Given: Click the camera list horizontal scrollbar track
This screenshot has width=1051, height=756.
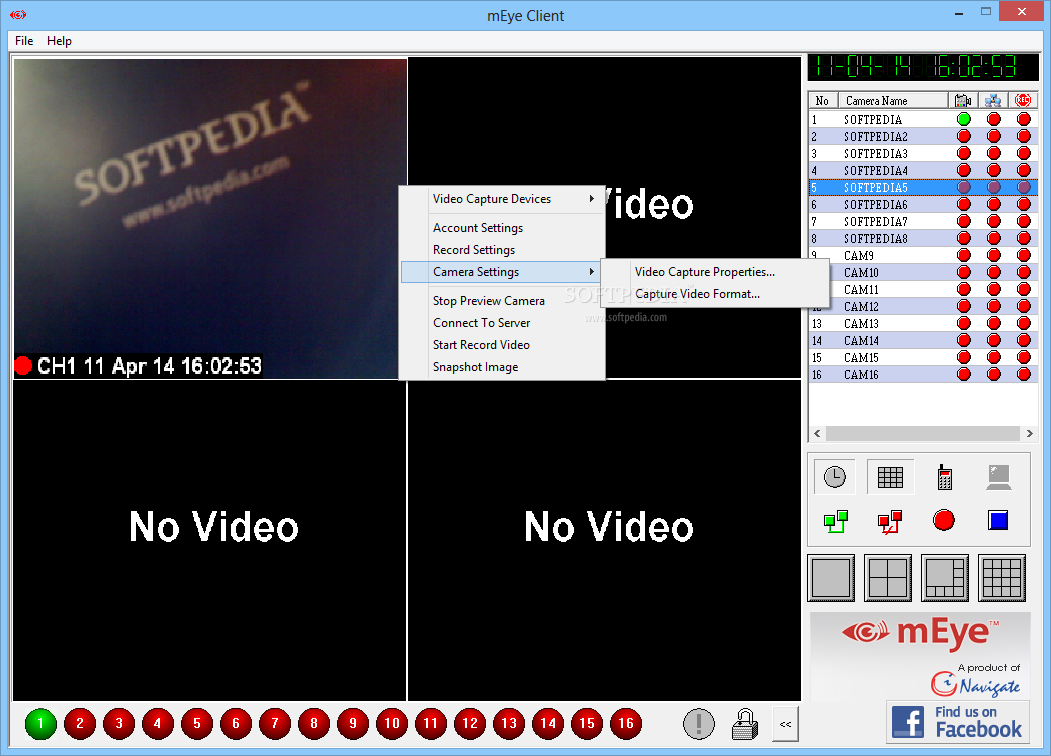Looking at the screenshot, I should coord(923,434).
